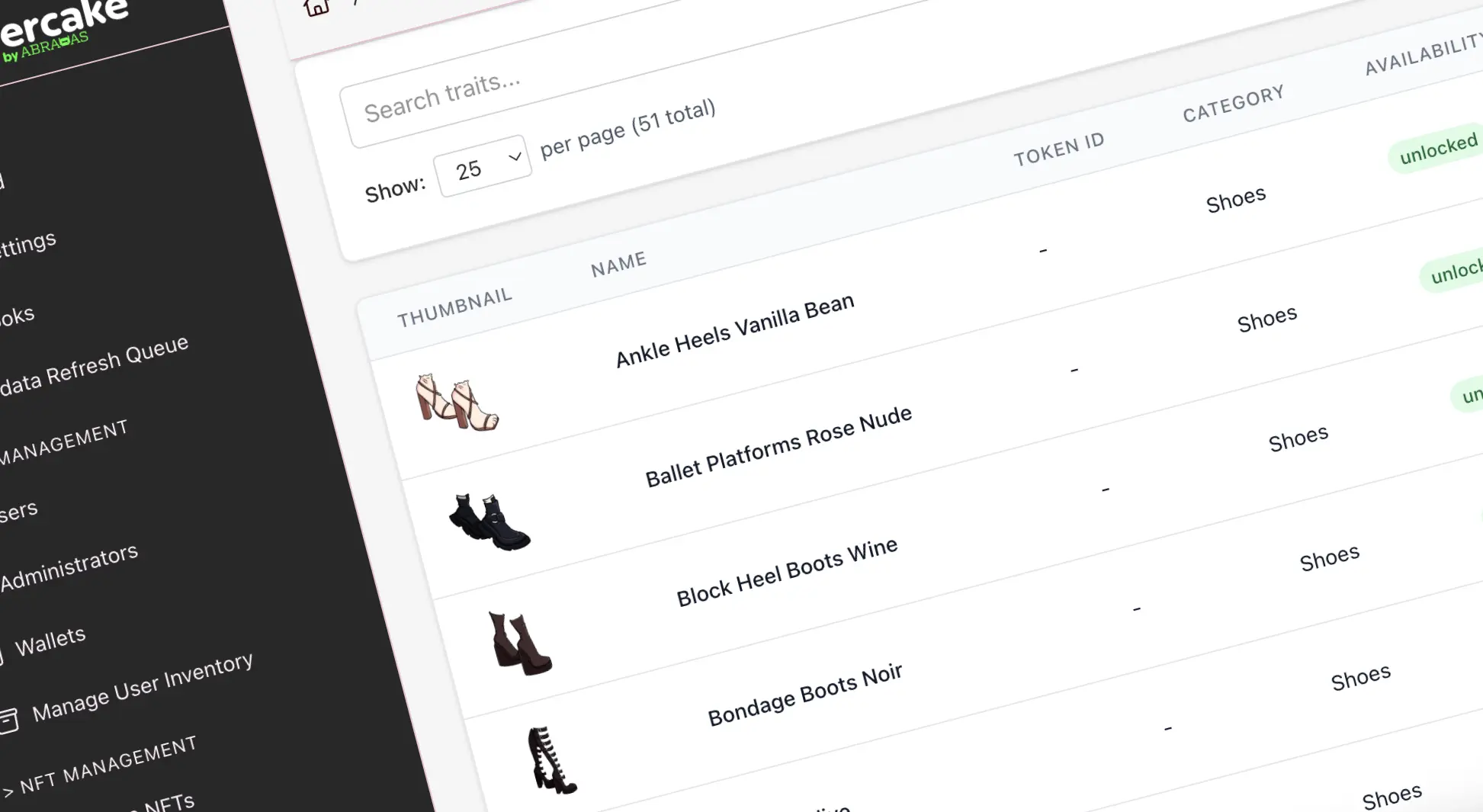The width and height of the screenshot is (1483, 812).
Task: Click the Manage User Inventory box icon
Action: click(x=8, y=721)
